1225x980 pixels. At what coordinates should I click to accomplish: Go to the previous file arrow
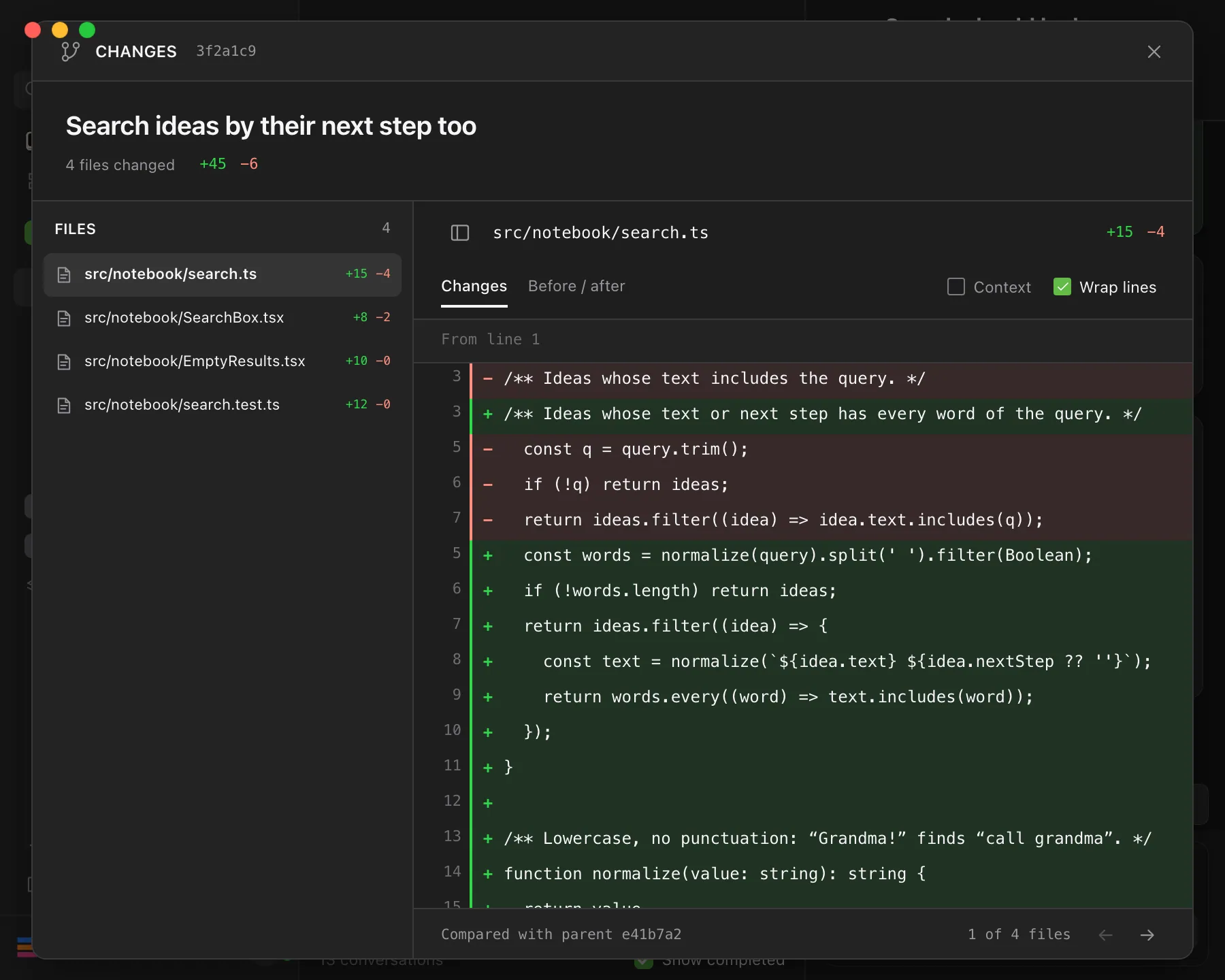(1106, 935)
